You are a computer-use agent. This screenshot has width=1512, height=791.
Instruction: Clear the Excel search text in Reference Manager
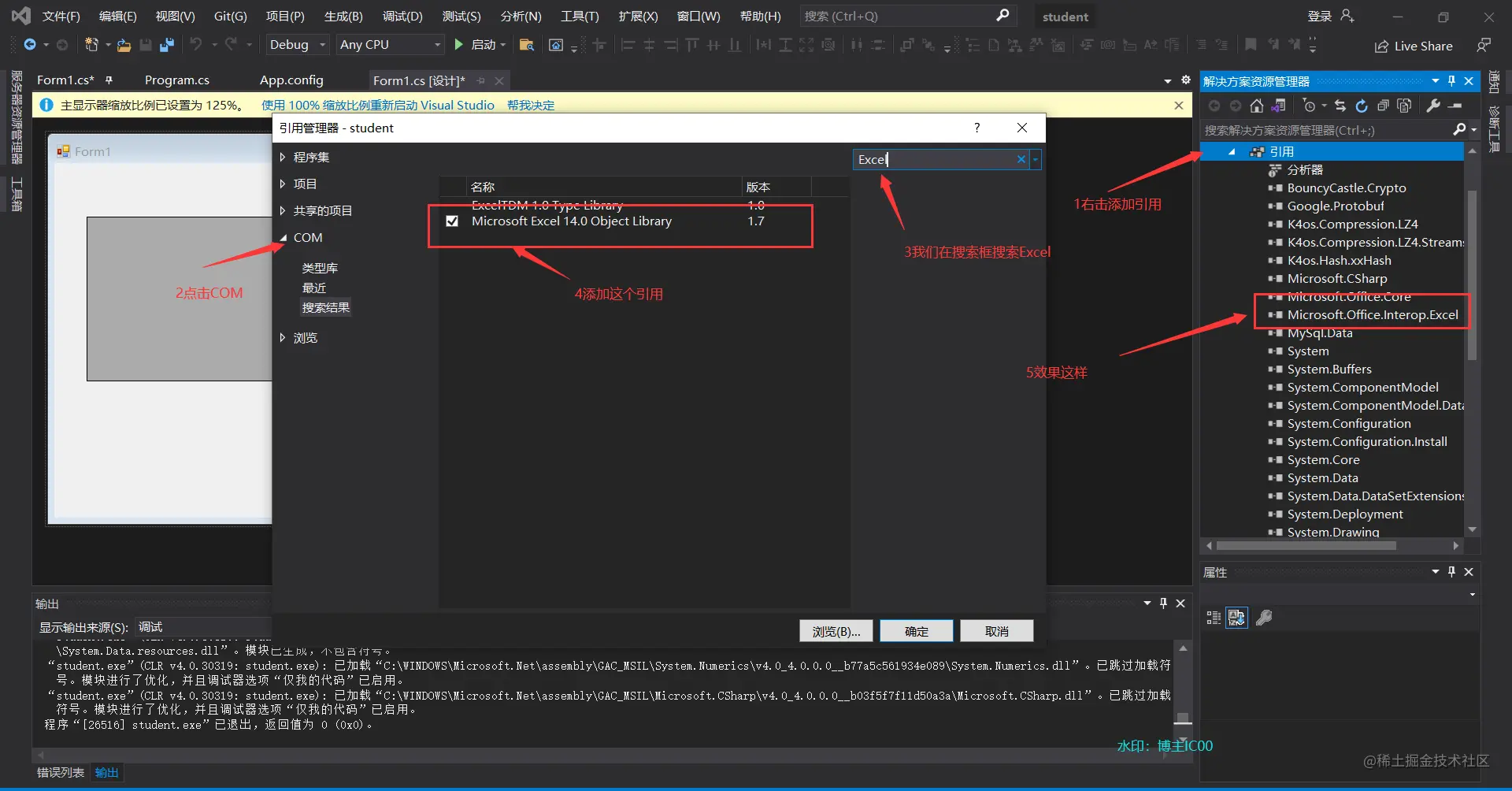point(1021,159)
